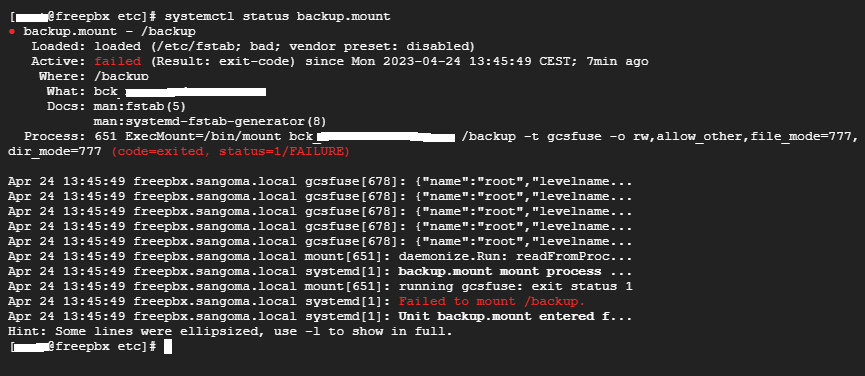Image resolution: width=865 pixels, height=376 pixels.
Task: Click the red 'failed' status word
Action: (x=118, y=61)
